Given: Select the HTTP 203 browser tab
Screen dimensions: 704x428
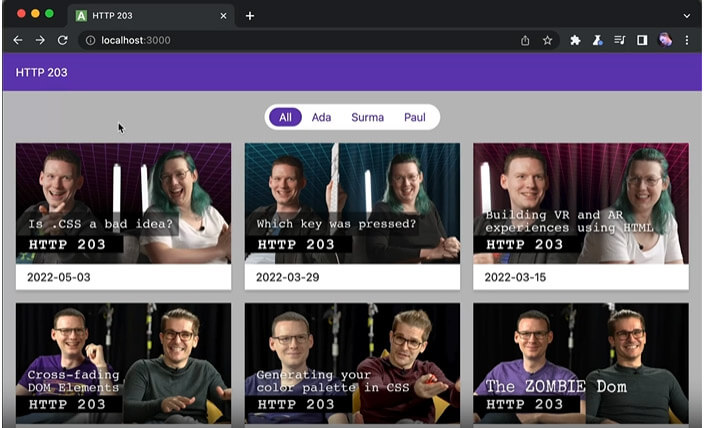Looking at the screenshot, I should [x=152, y=16].
